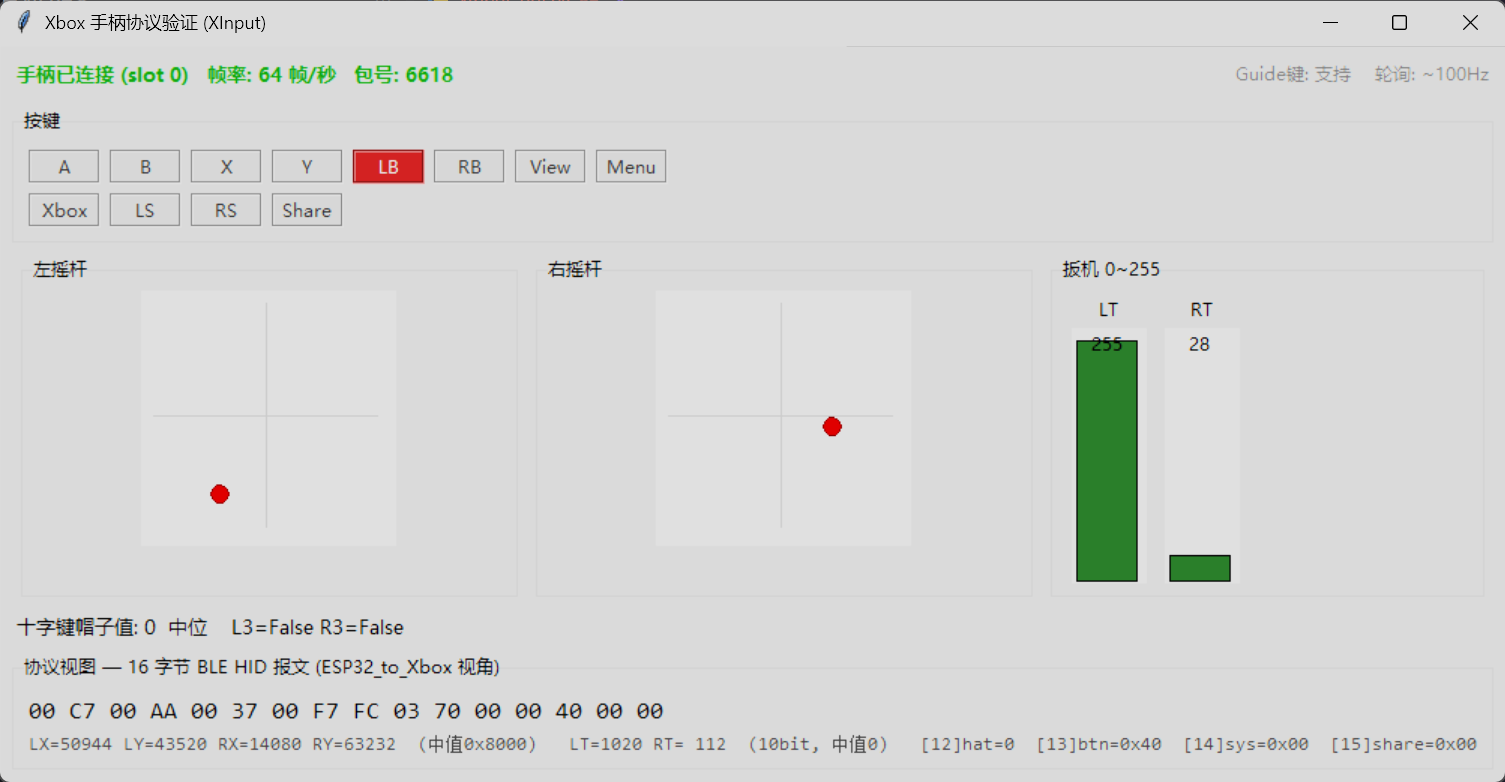Click the Share button indicator
The image size is (1505, 782).
[307, 210]
